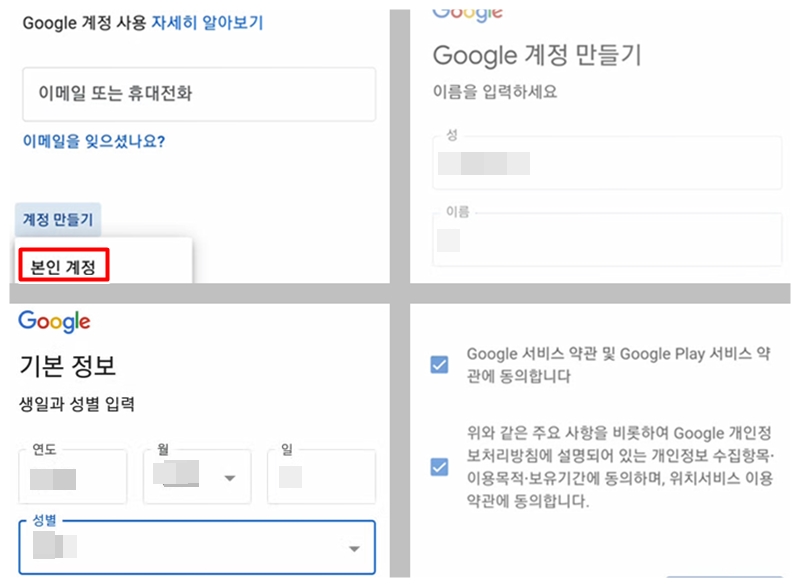The height and width of the screenshot is (587, 800).
Task: Open the 이메일을 잊으셨나요? link
Action: pyautogui.click(x=94, y=141)
